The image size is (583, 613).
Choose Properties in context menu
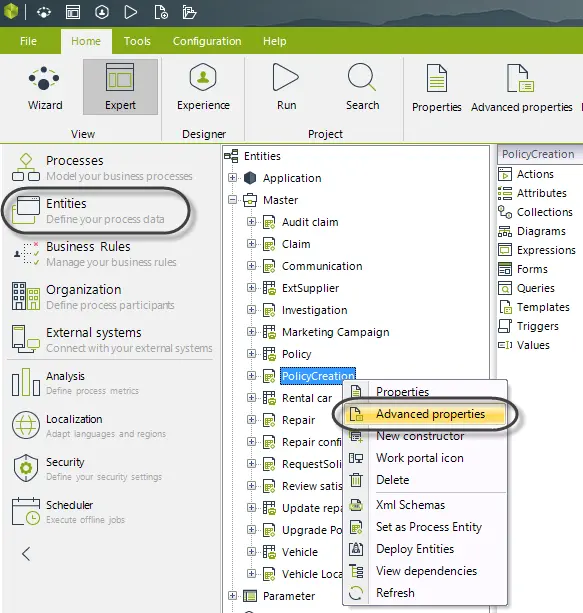[x=425, y=391]
